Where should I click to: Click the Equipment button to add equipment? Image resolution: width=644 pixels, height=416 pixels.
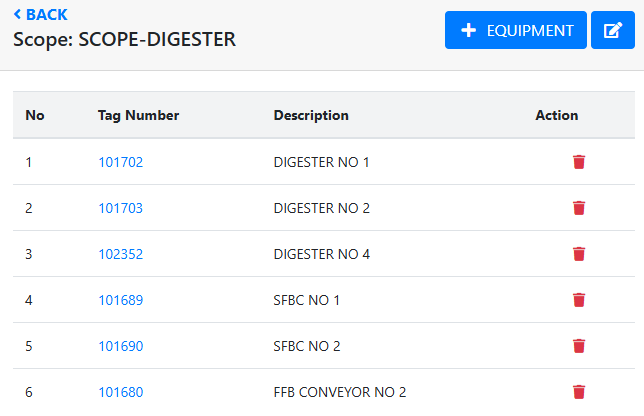(x=515, y=31)
